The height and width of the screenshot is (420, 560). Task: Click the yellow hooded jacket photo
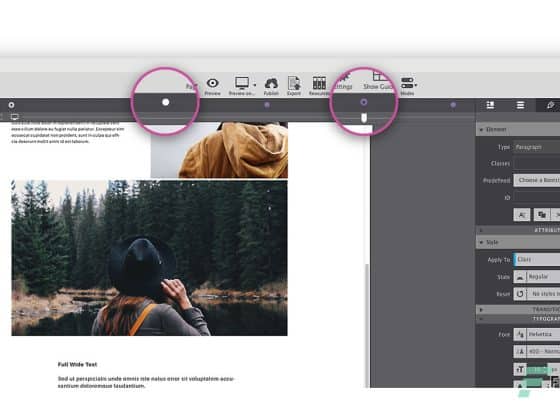pyautogui.click(x=219, y=150)
